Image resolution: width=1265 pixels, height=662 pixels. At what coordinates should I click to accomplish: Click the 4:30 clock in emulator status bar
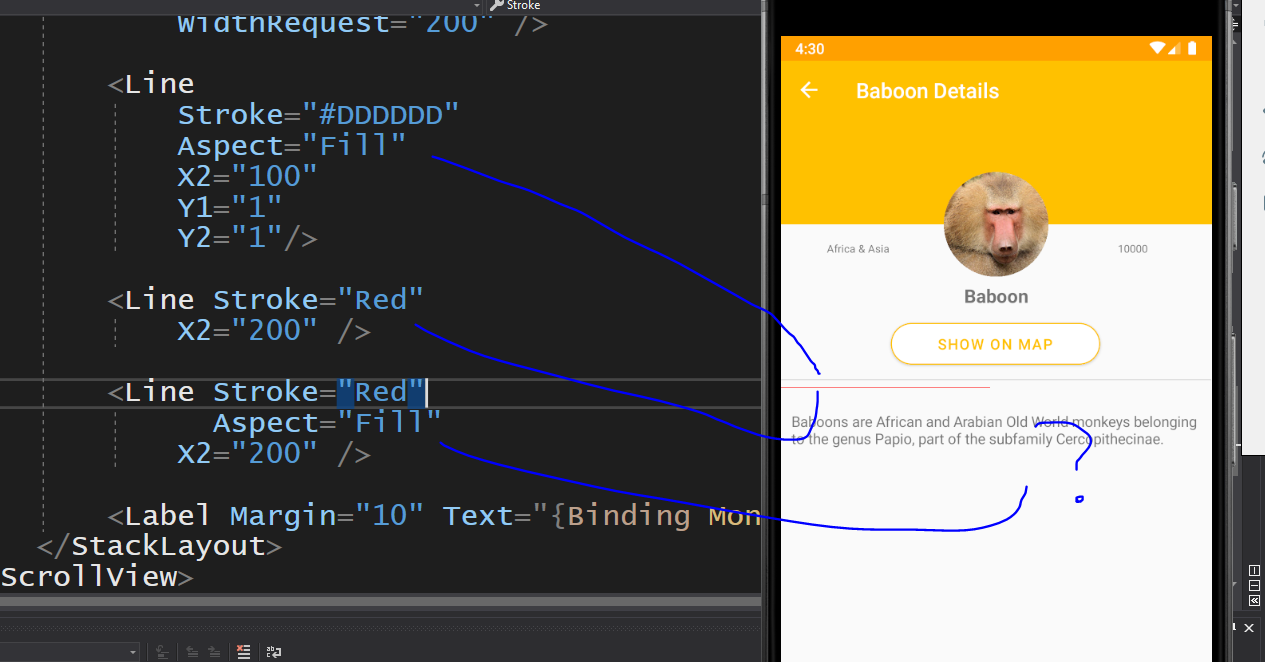810,48
